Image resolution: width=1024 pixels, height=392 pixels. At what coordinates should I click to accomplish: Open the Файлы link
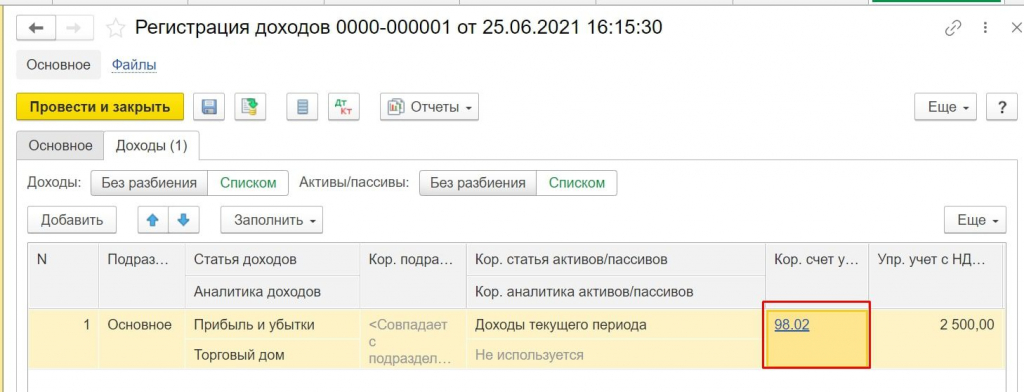pyautogui.click(x=134, y=65)
